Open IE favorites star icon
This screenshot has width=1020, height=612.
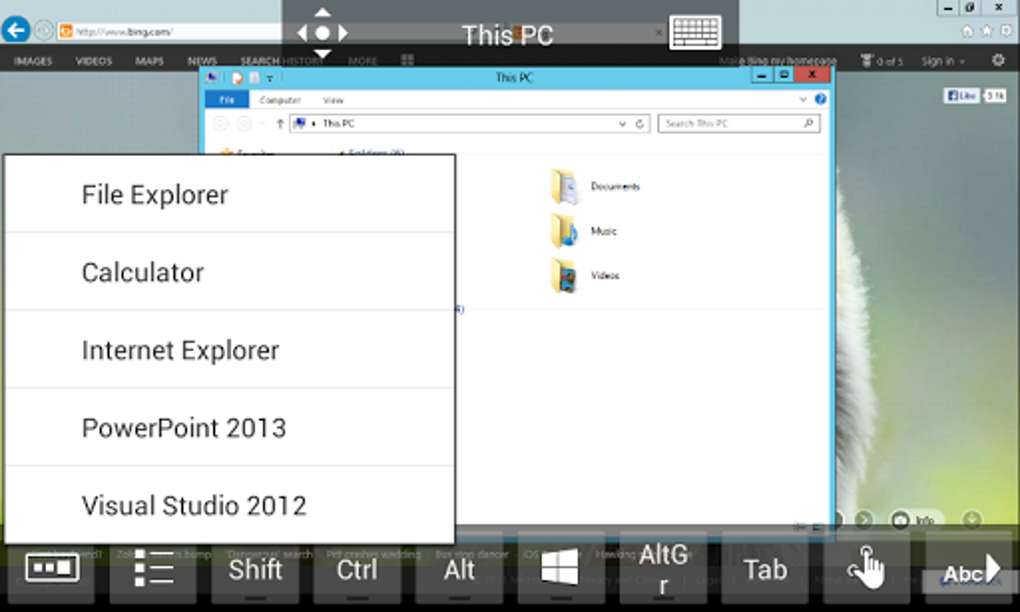tap(987, 31)
